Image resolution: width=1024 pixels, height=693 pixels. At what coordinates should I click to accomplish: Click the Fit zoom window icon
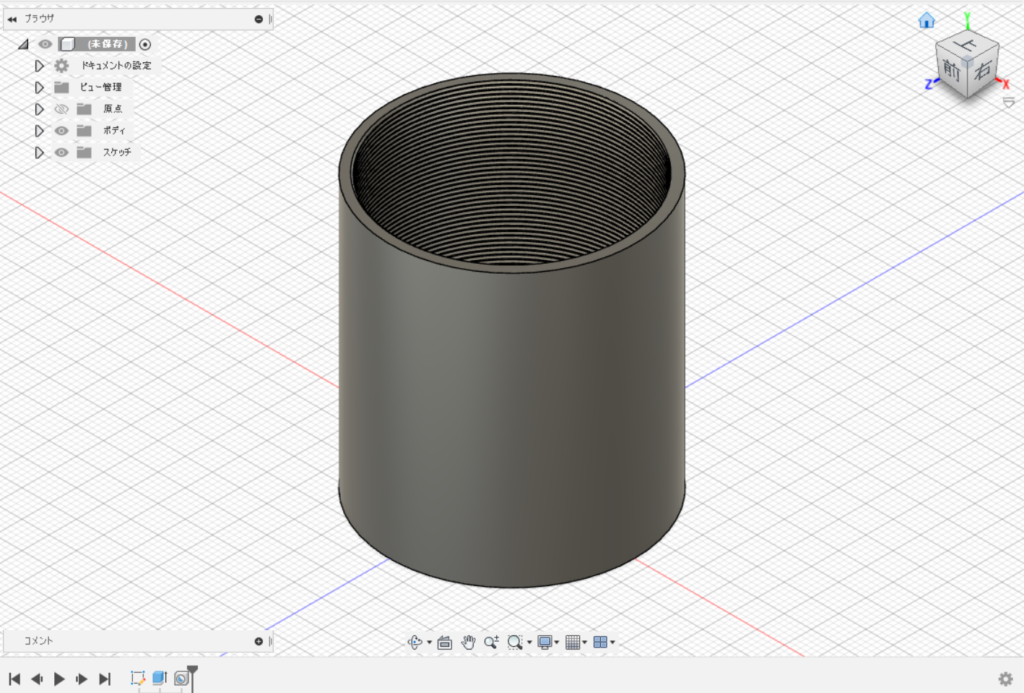pyautogui.click(x=514, y=642)
